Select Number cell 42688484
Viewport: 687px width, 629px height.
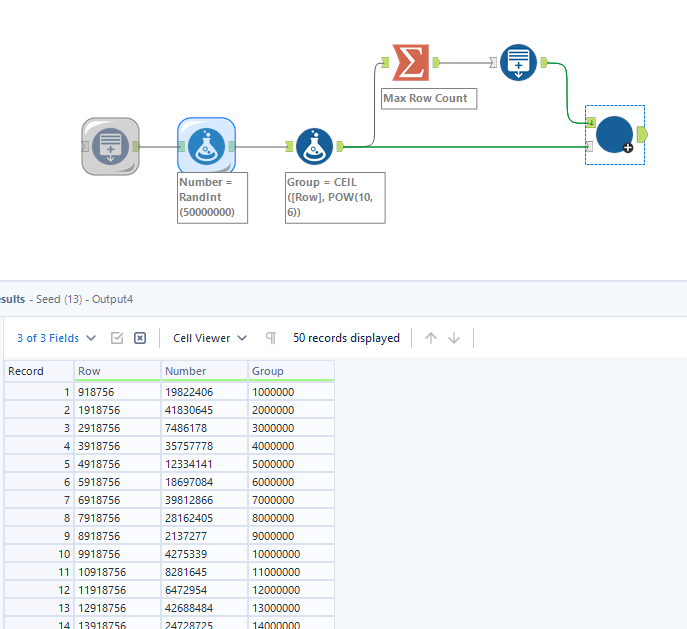[204, 608]
